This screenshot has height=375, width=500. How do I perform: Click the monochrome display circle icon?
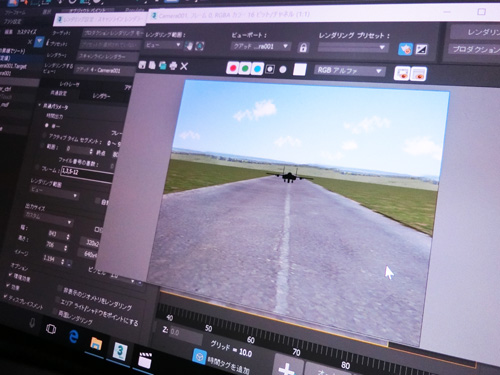click(x=283, y=70)
